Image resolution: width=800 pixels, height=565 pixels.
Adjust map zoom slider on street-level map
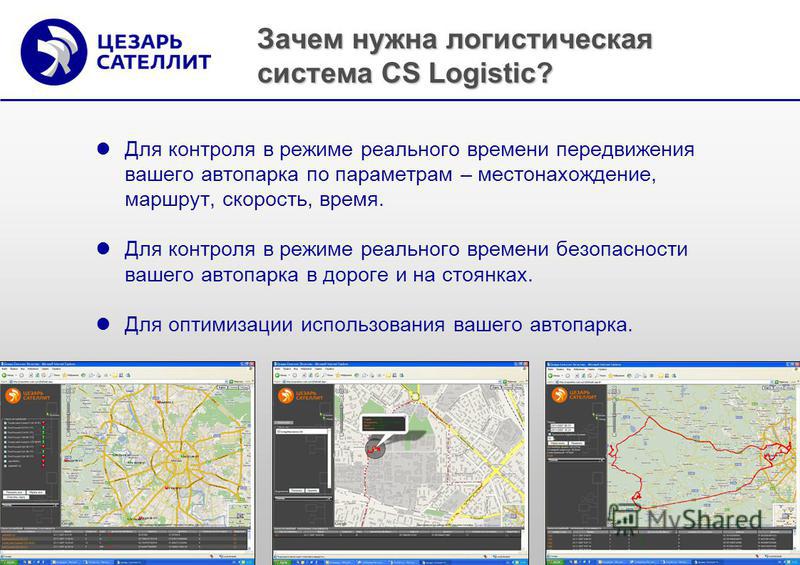342,414
